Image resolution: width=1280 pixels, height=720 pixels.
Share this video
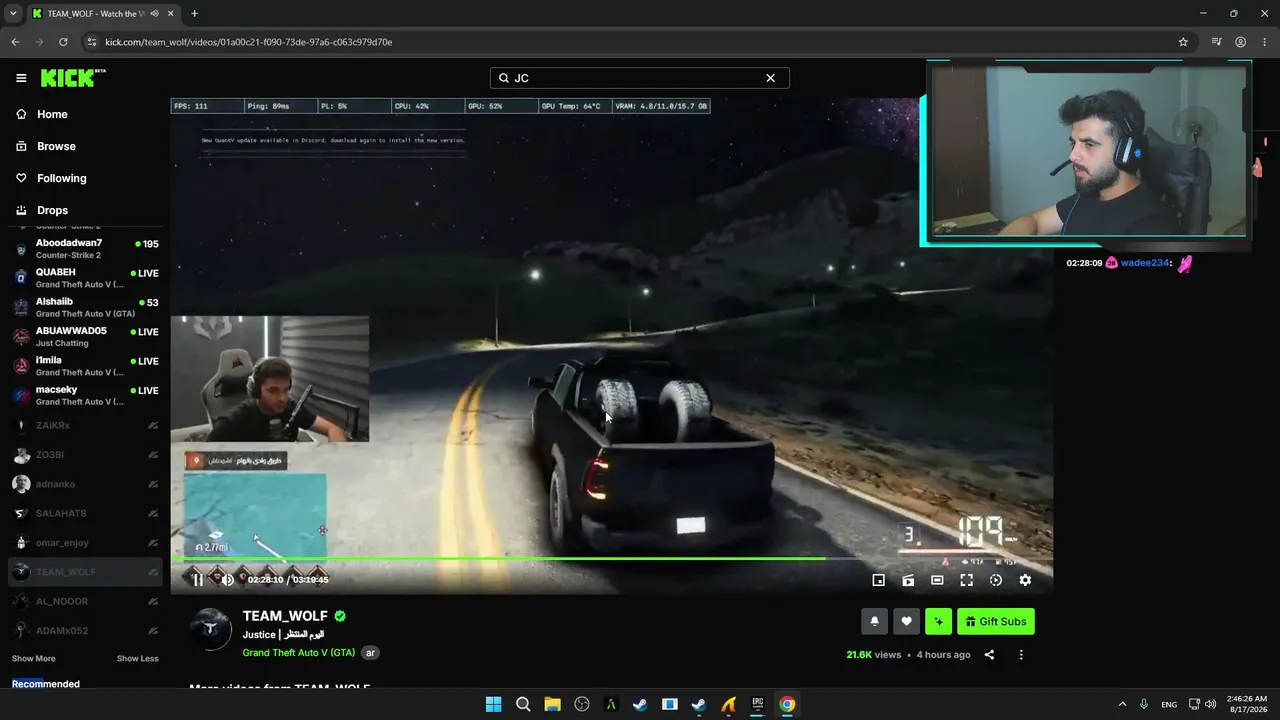pyautogui.click(x=989, y=655)
